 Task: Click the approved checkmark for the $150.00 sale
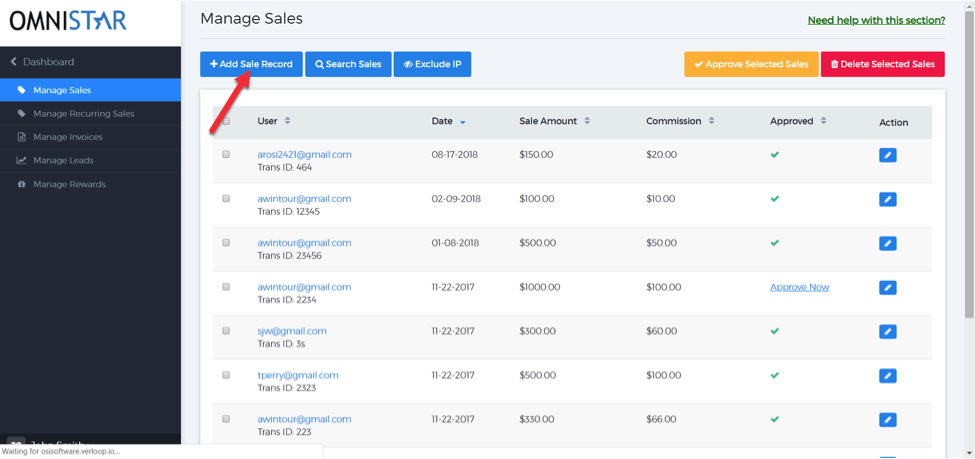click(x=774, y=155)
